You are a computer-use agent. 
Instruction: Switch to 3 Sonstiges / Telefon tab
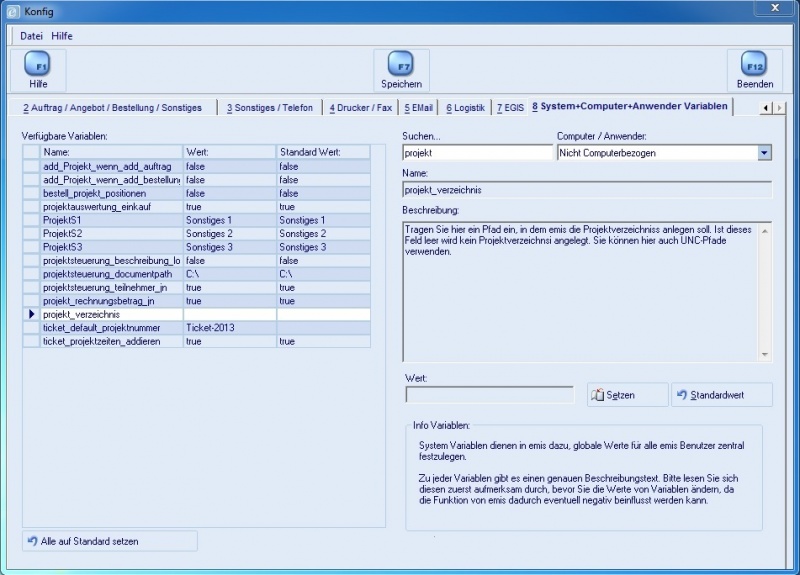point(270,108)
